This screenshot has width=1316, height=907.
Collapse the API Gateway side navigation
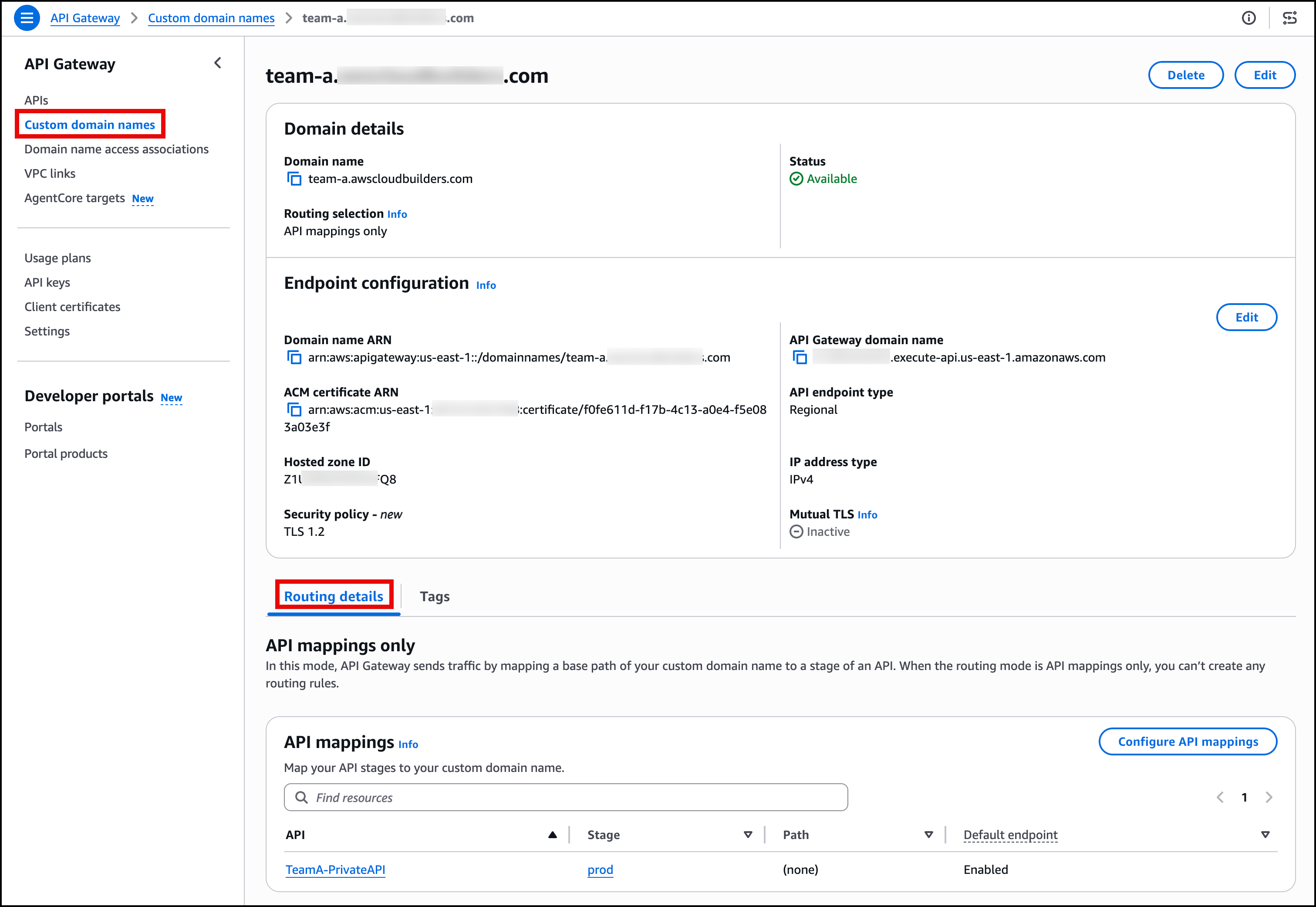click(x=218, y=63)
